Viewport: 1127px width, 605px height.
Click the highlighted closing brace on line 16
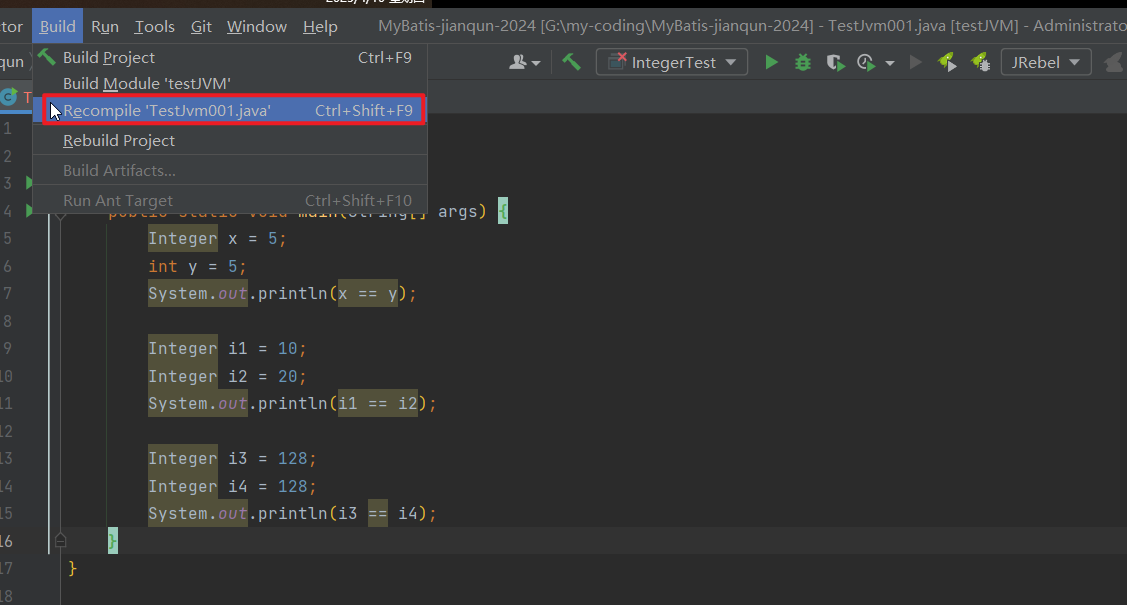coord(113,540)
